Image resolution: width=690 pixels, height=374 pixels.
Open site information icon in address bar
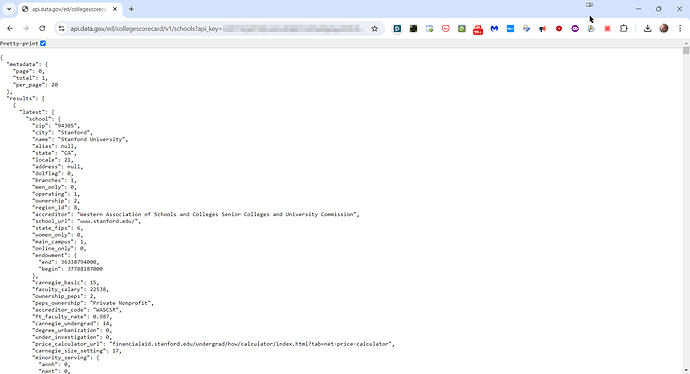(62, 29)
